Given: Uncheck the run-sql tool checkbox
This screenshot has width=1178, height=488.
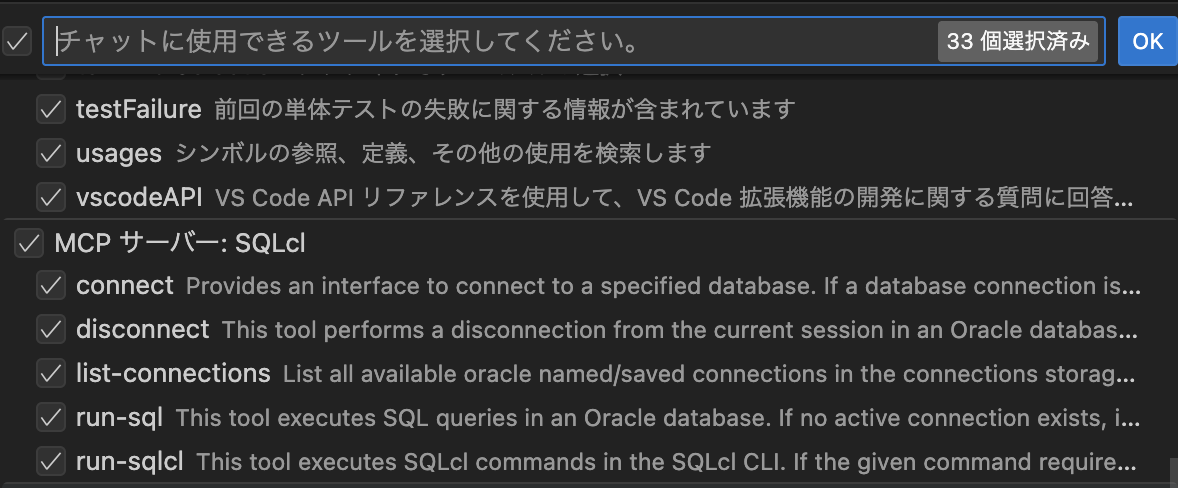Looking at the screenshot, I should click(x=49, y=417).
